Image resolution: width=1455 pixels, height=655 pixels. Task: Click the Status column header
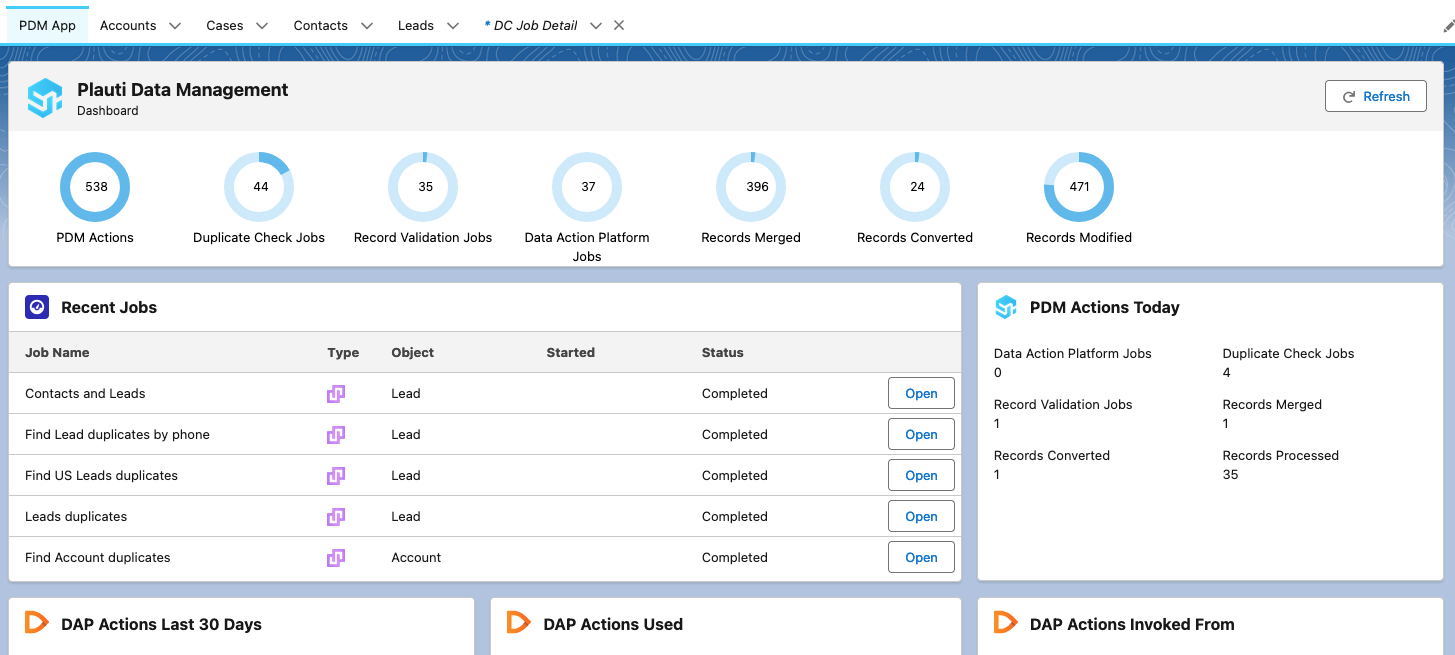tap(723, 353)
